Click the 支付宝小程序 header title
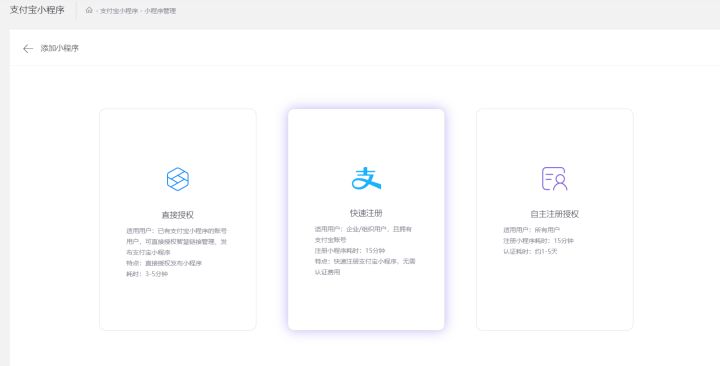The image size is (720, 366). [x=37, y=10]
